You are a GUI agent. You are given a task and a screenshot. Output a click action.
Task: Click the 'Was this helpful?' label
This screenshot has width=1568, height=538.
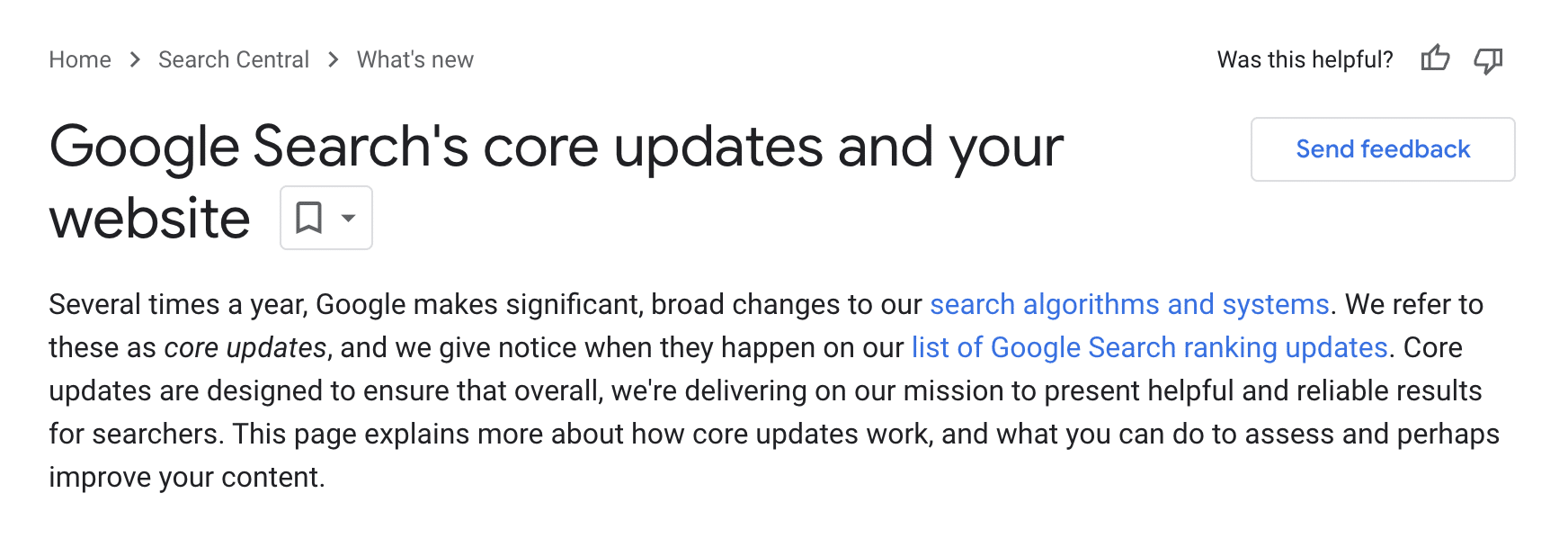1305,59
